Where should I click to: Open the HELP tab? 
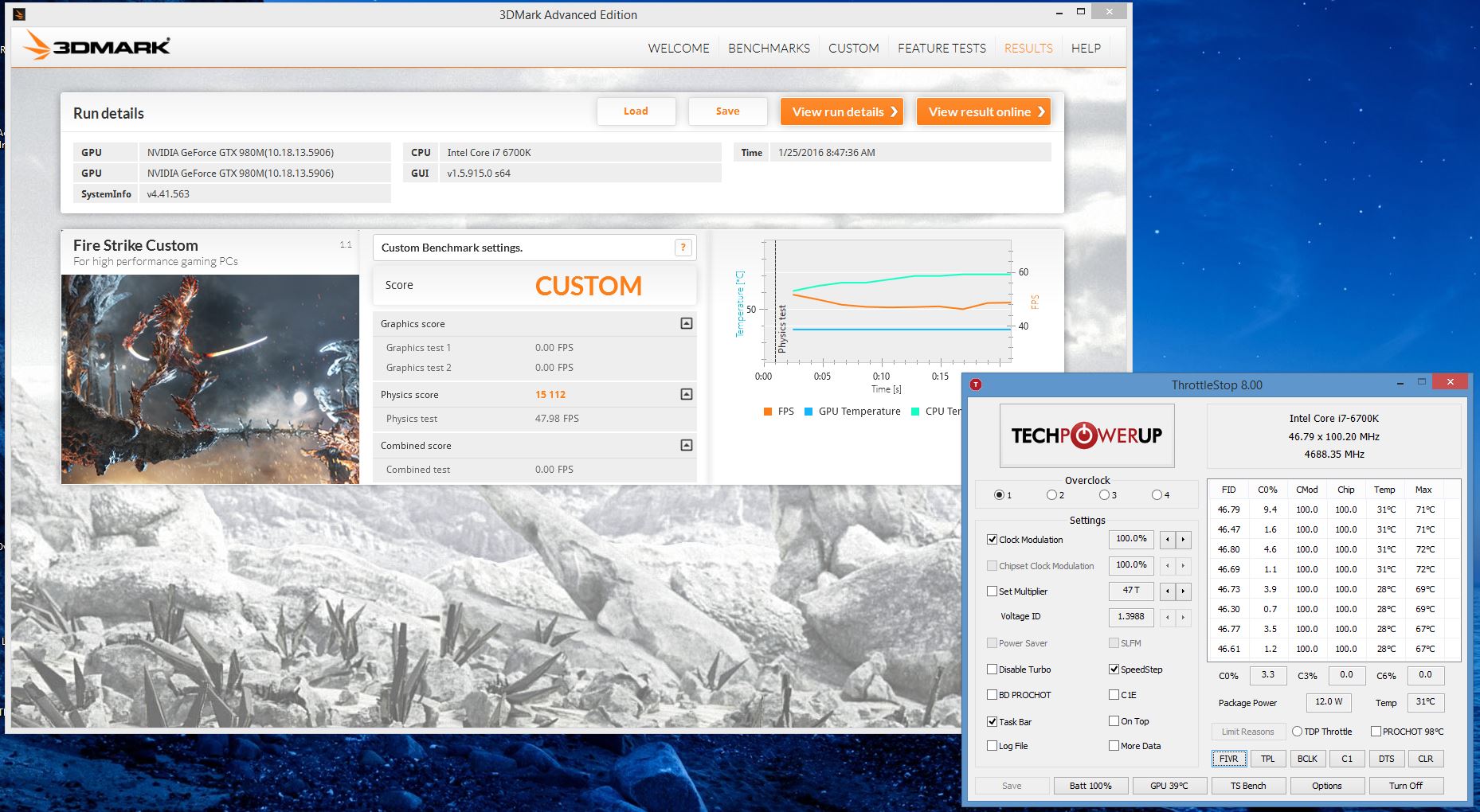point(1086,49)
